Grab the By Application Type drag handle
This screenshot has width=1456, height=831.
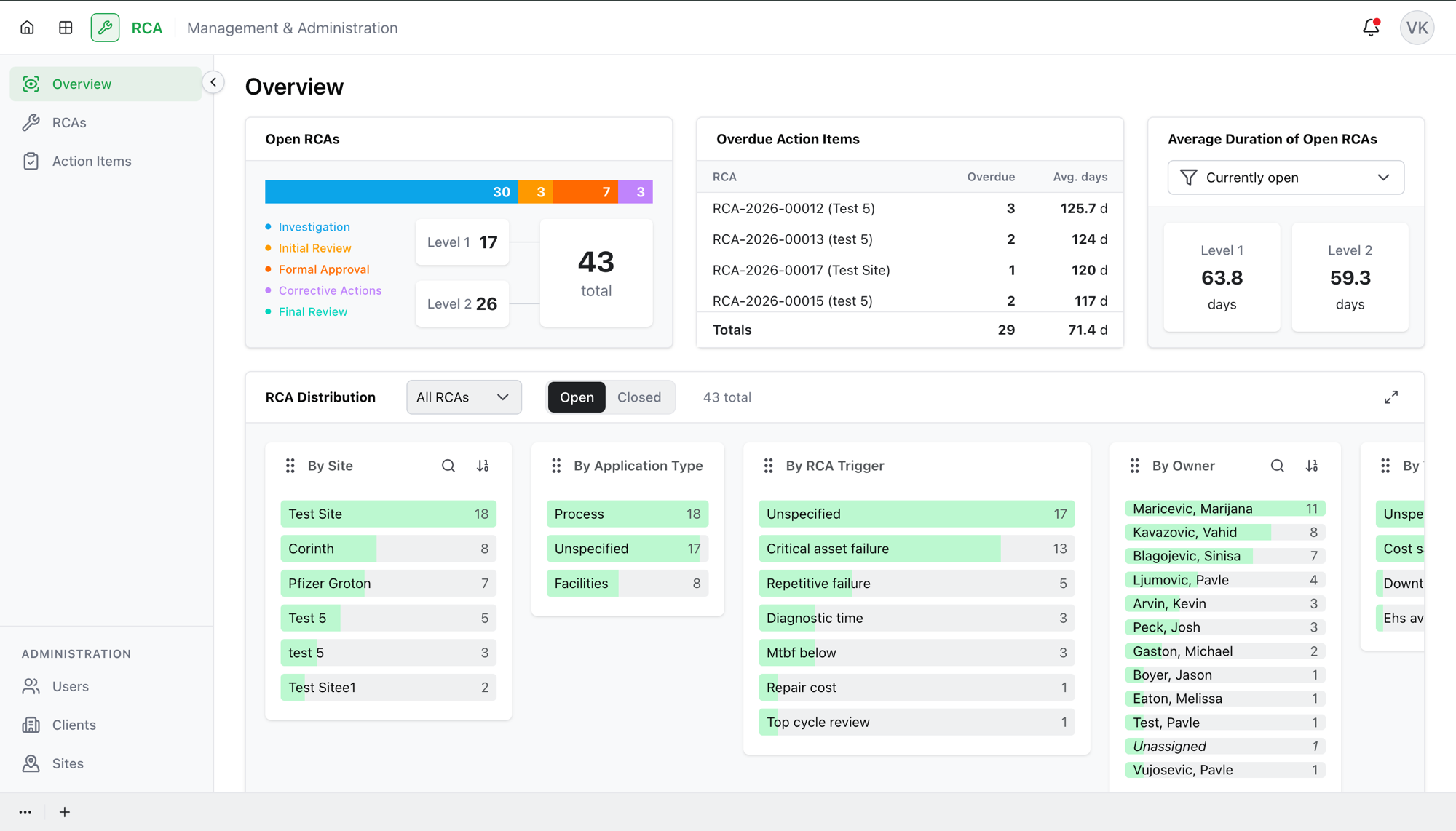[556, 466]
